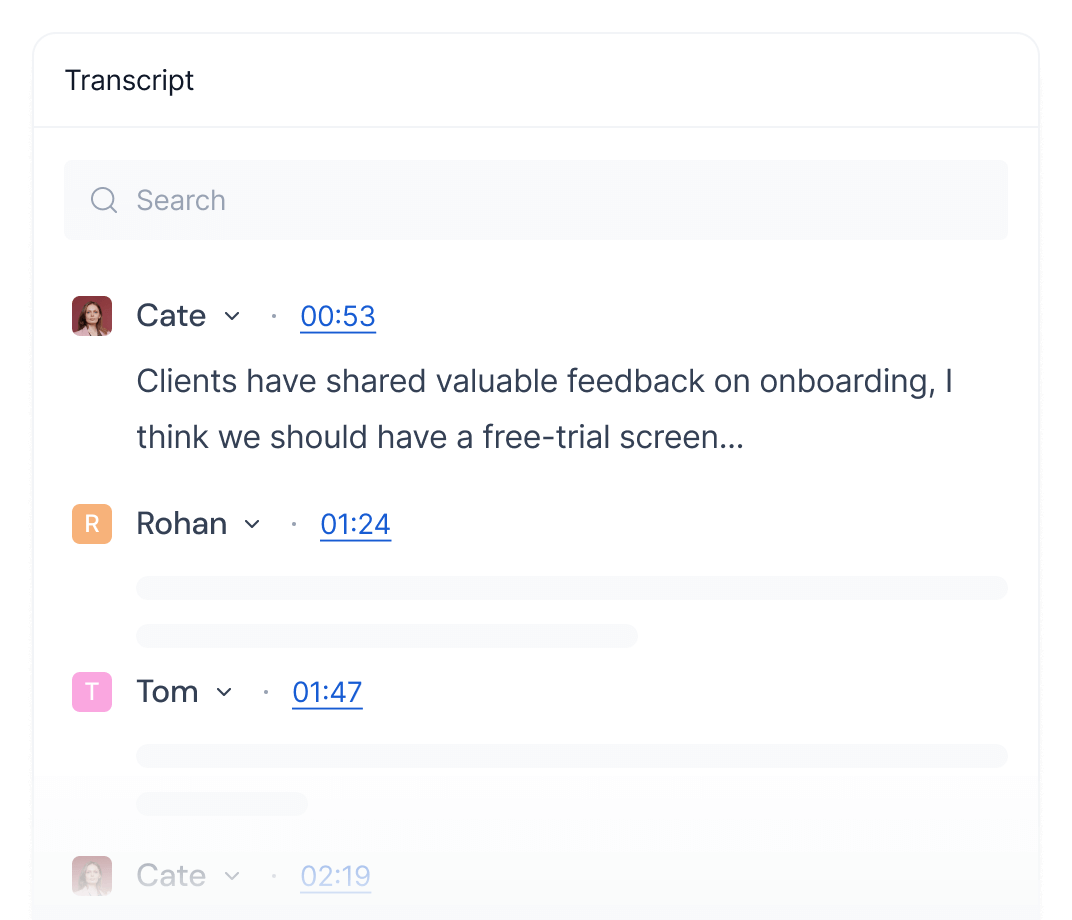Expand the chevron next to Cate at 02:19
The height and width of the screenshot is (920, 1072).
(232, 876)
